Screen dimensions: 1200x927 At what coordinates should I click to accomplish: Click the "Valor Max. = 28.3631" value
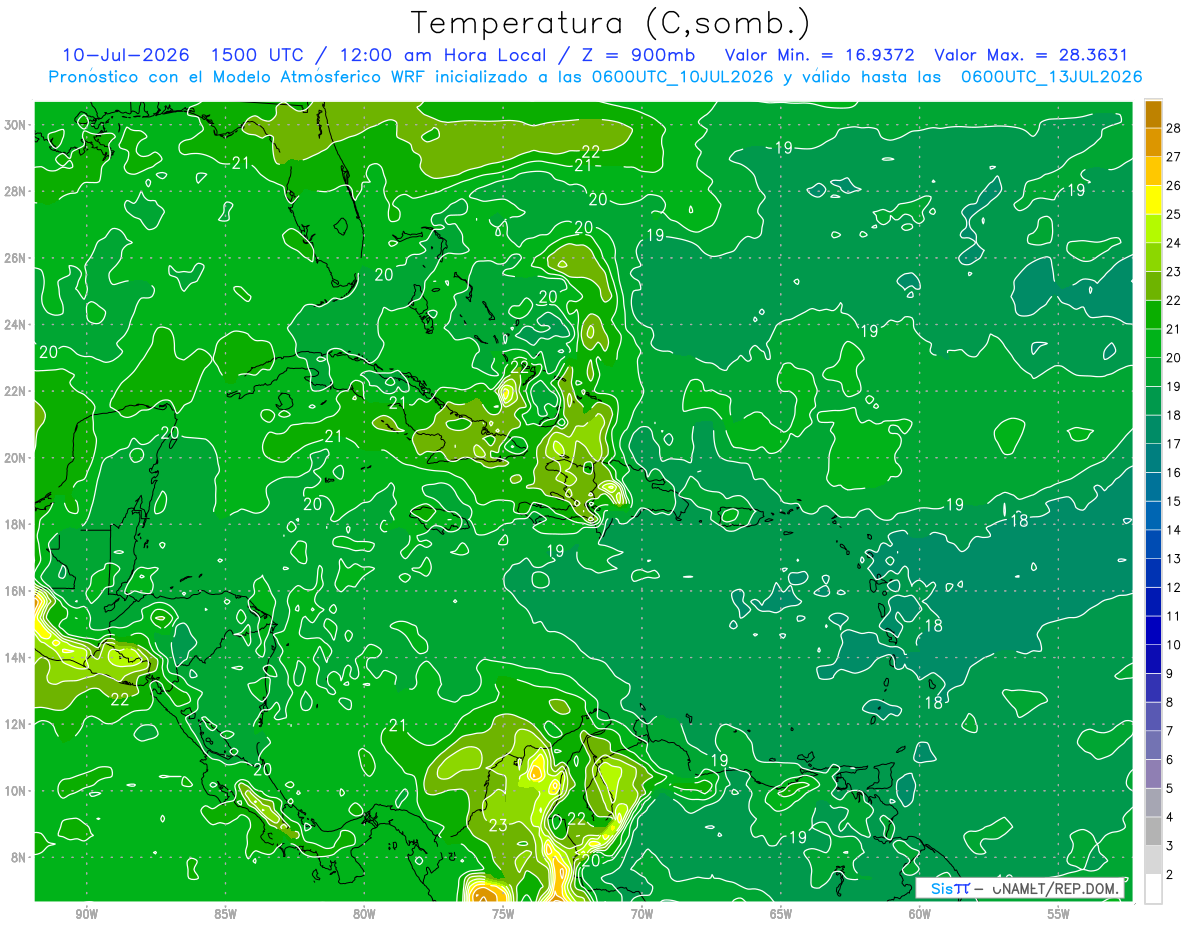(1031, 55)
